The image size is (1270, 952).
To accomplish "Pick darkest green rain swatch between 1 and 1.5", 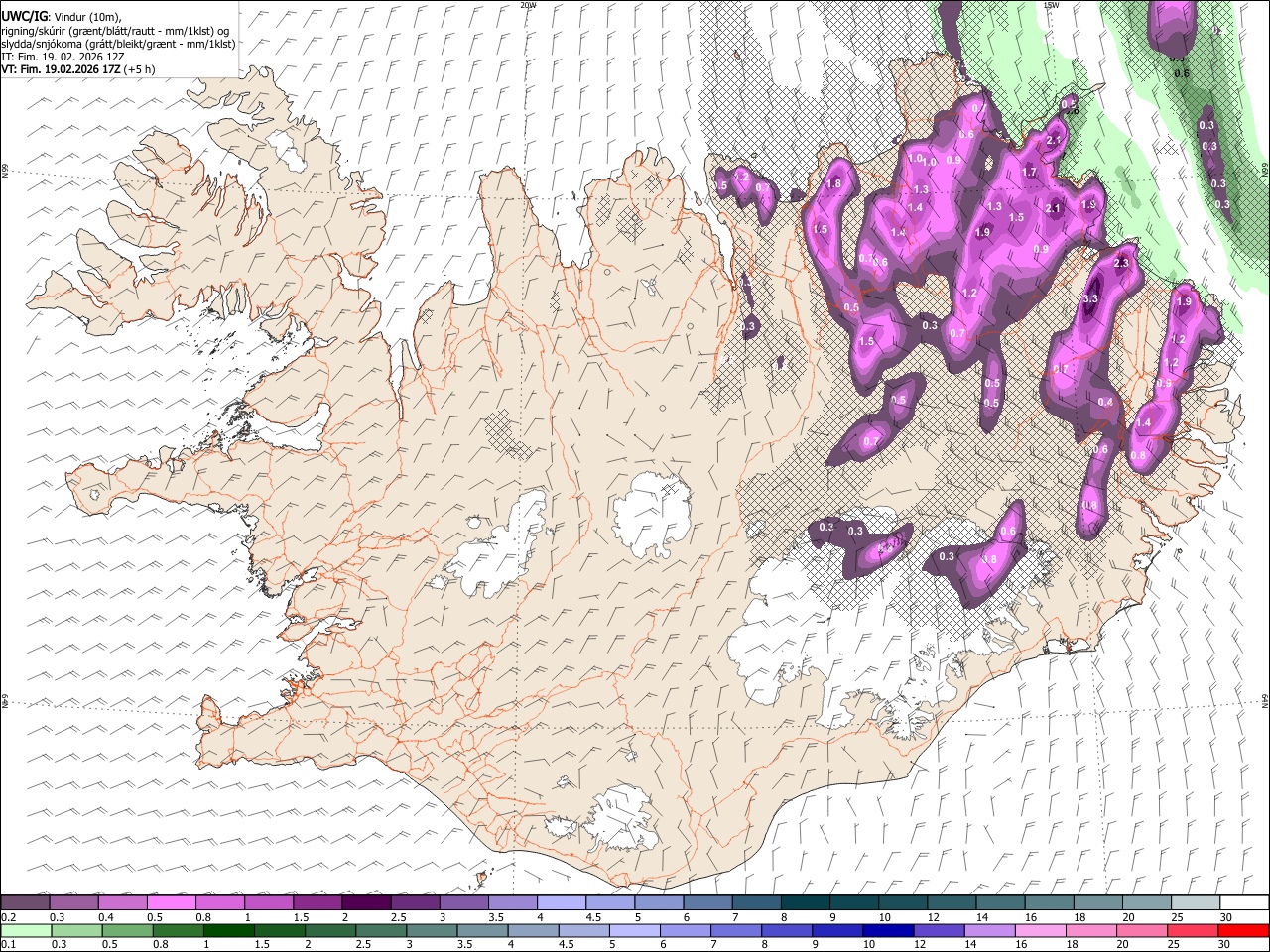I will (229, 932).
